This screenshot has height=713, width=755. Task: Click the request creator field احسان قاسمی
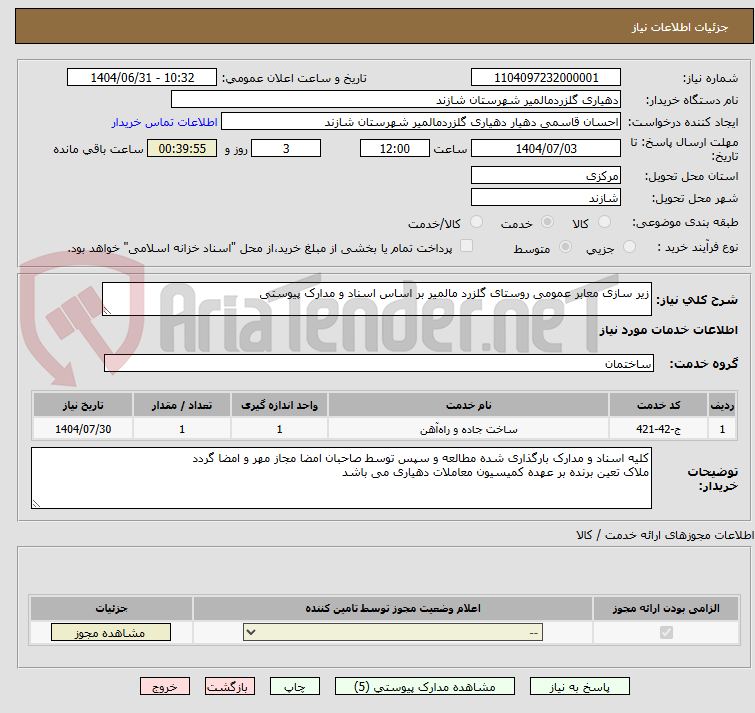click(x=420, y=122)
